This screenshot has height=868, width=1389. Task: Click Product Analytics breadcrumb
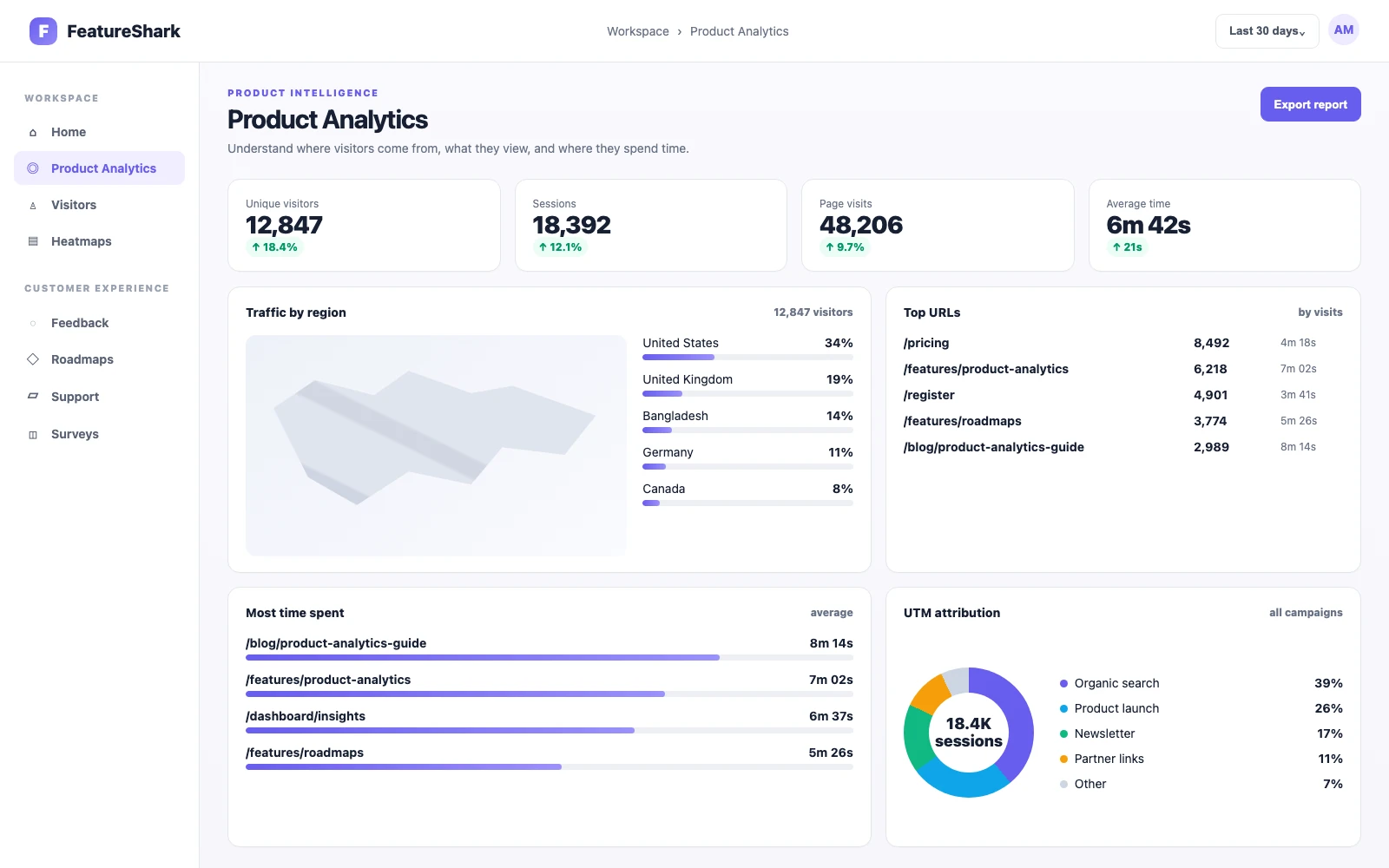(x=740, y=31)
